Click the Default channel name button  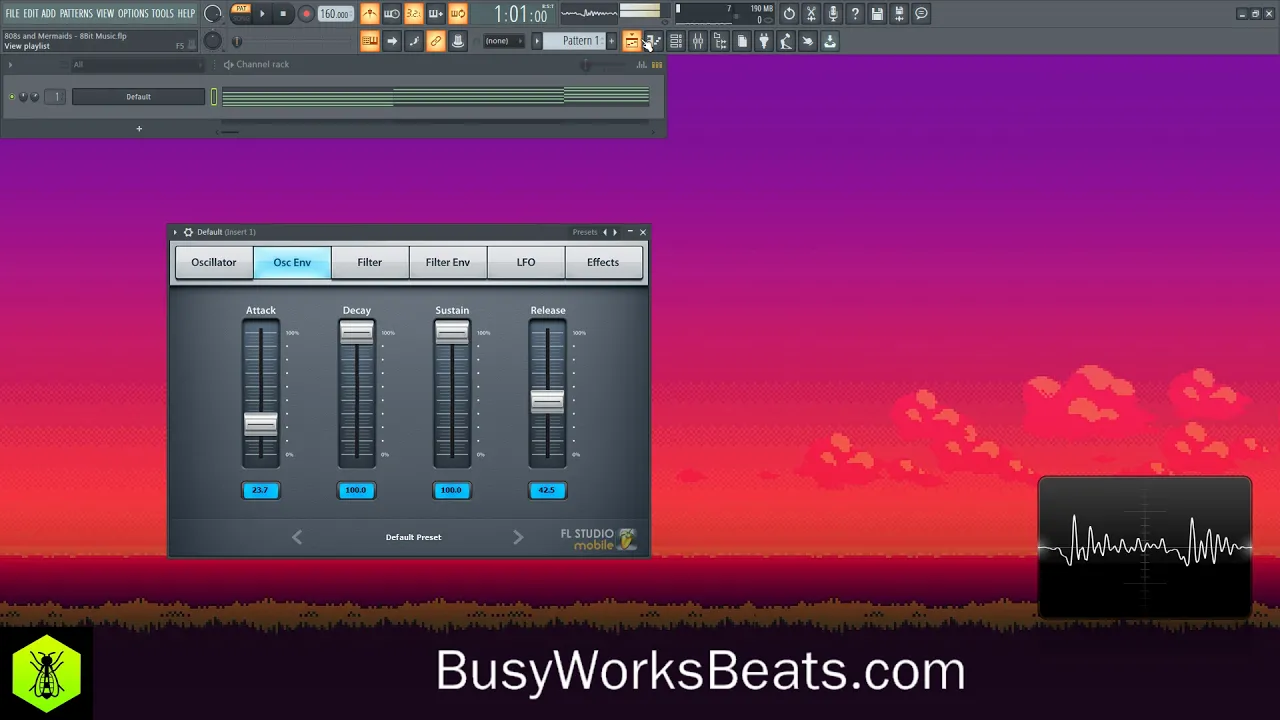138,97
